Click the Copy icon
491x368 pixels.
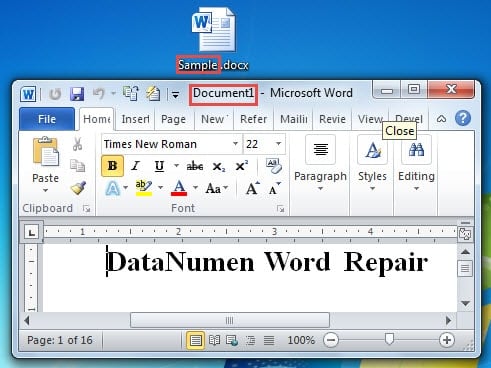77,165
